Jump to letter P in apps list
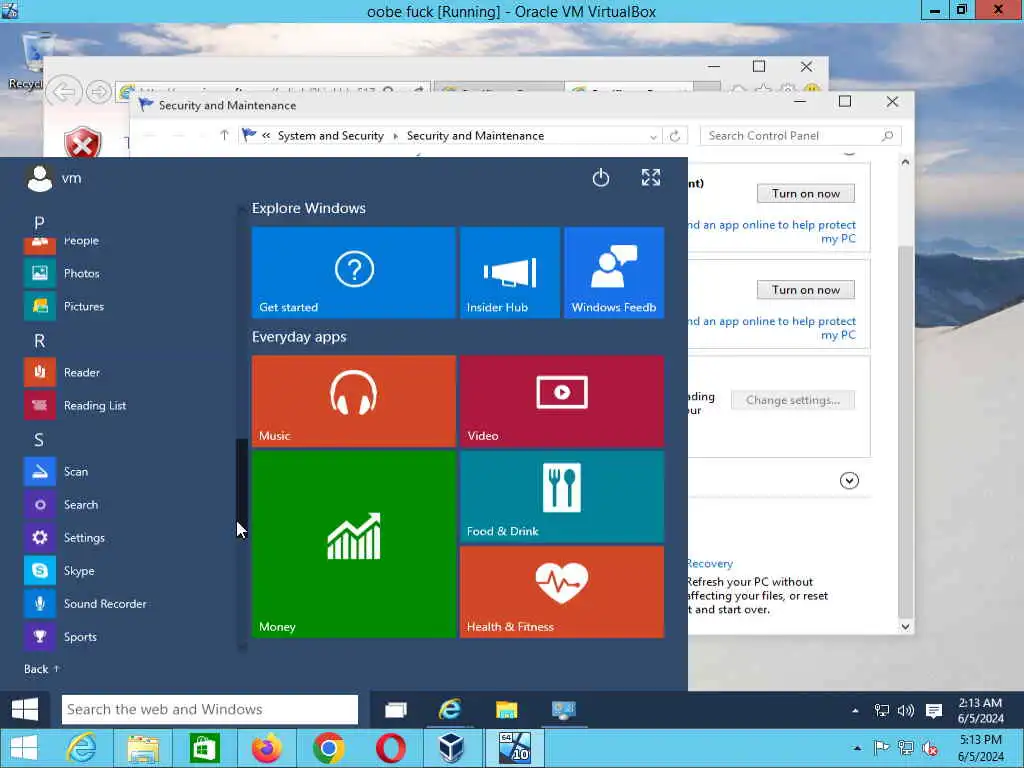 [39, 223]
